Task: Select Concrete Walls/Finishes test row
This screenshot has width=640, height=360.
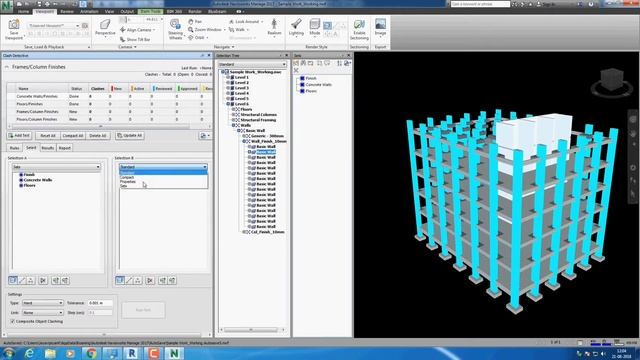Action: tap(109, 96)
